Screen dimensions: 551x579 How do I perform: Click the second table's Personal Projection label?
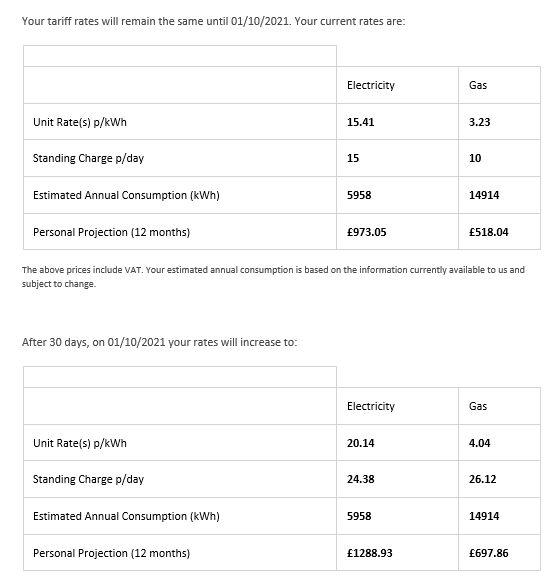[x=111, y=553]
